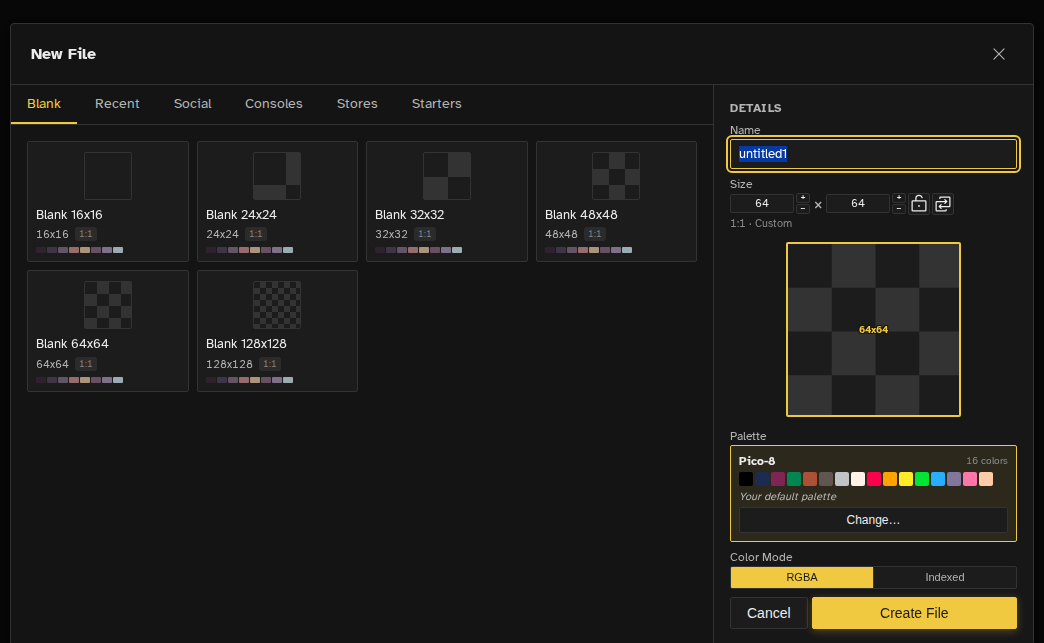Screen dimensions: 1044x643
Task: Click the black Pico-8 palette swatch
Action: coord(746,479)
